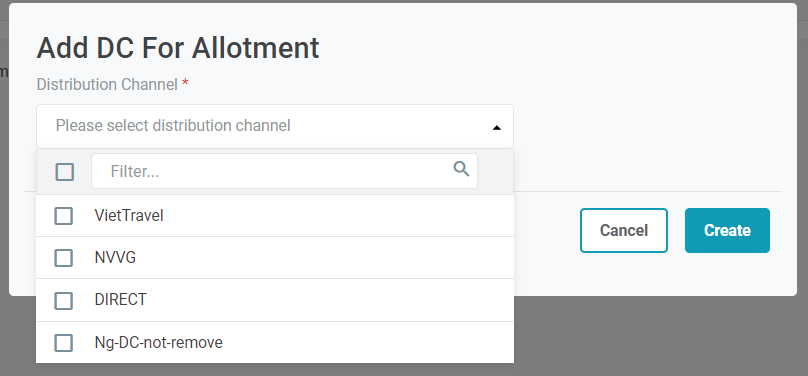Enable the DIRECT checkbox

63,300
